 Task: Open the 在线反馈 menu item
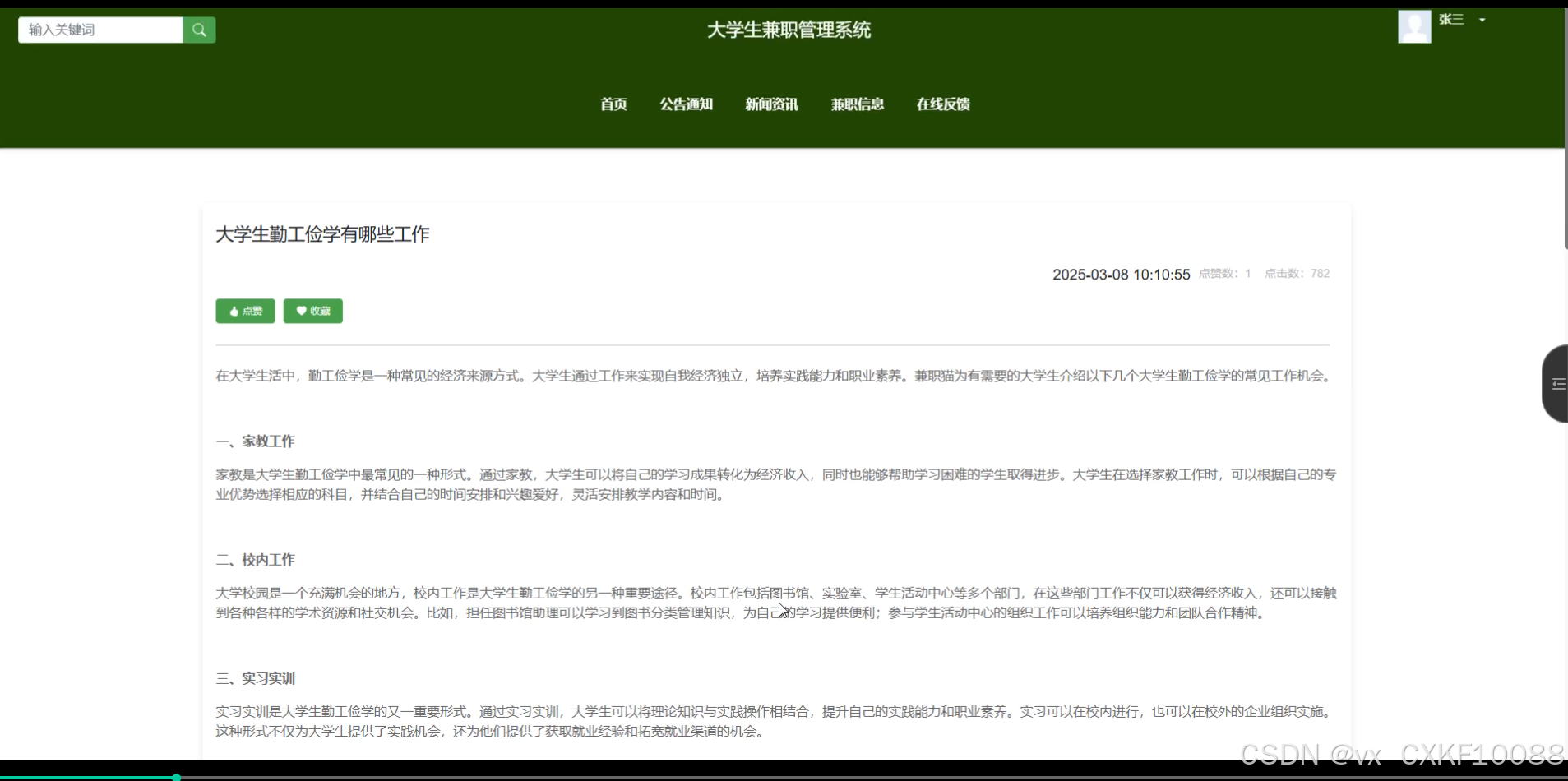tap(943, 104)
